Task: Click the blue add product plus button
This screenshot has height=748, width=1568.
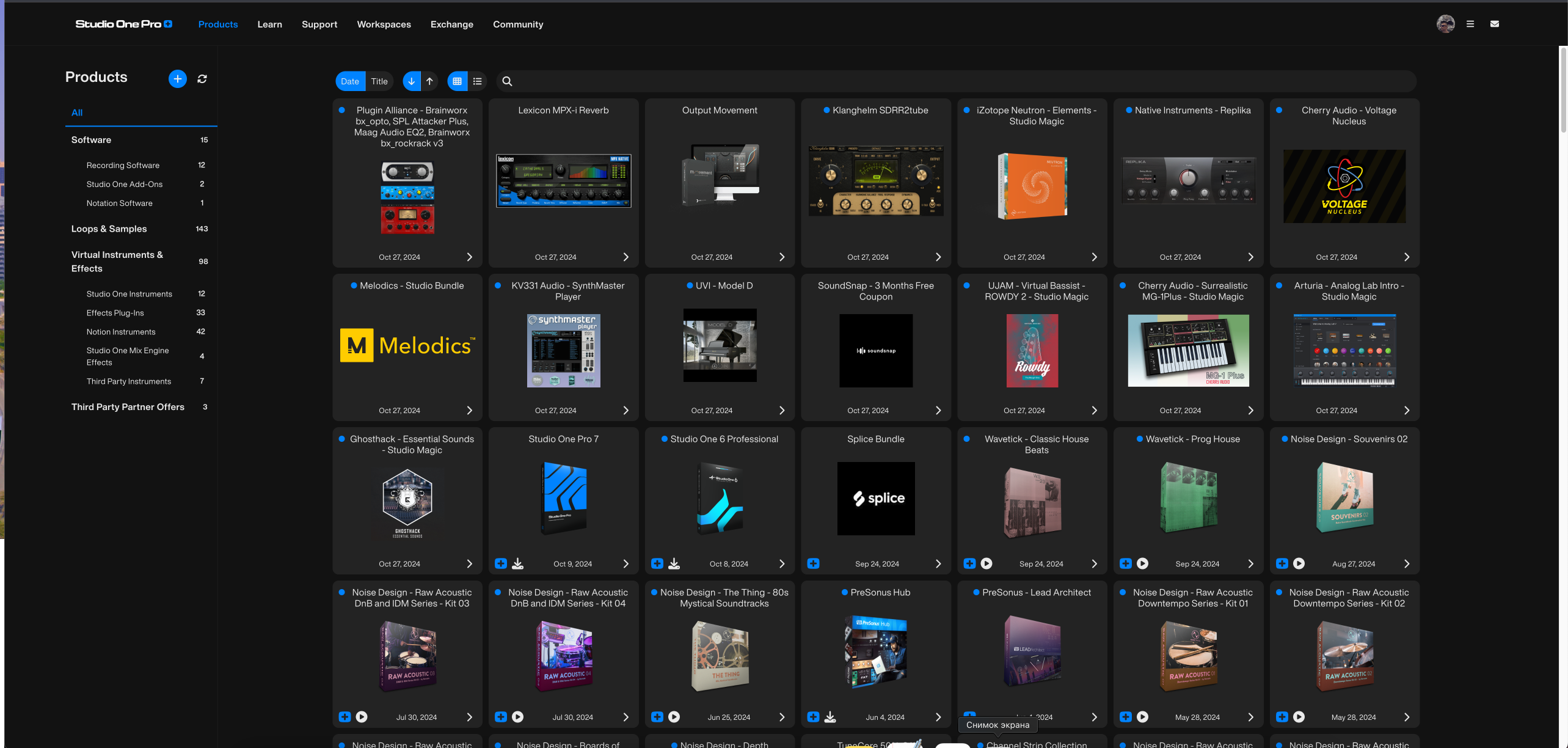Action: 177,79
